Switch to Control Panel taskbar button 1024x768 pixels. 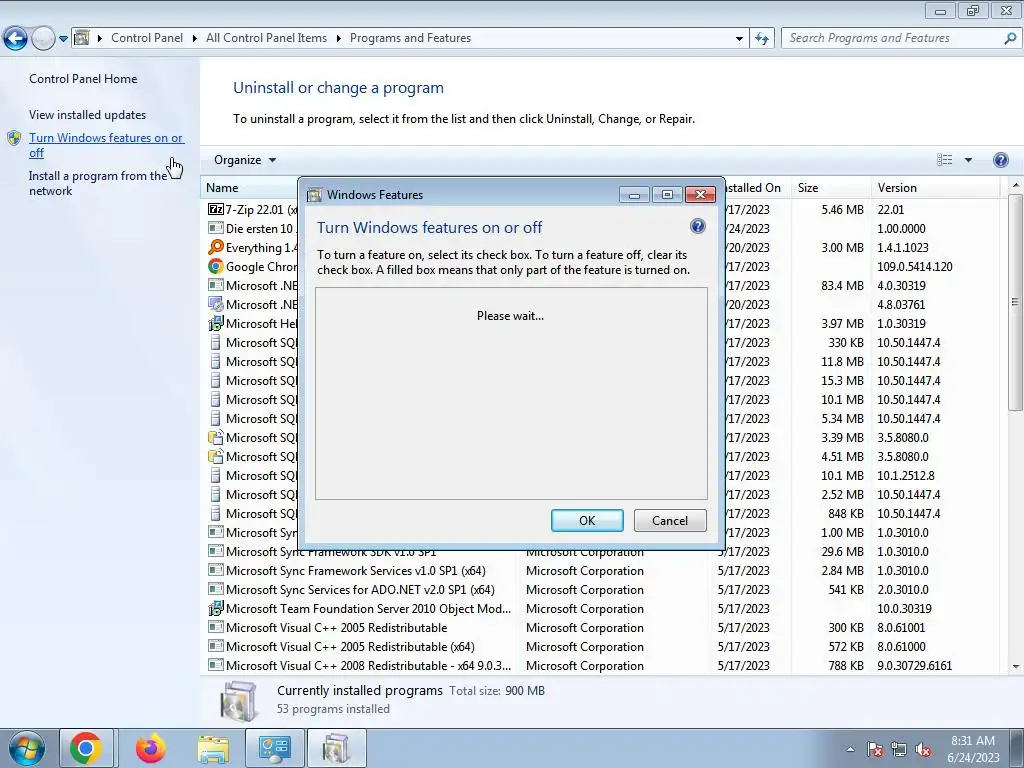274,748
